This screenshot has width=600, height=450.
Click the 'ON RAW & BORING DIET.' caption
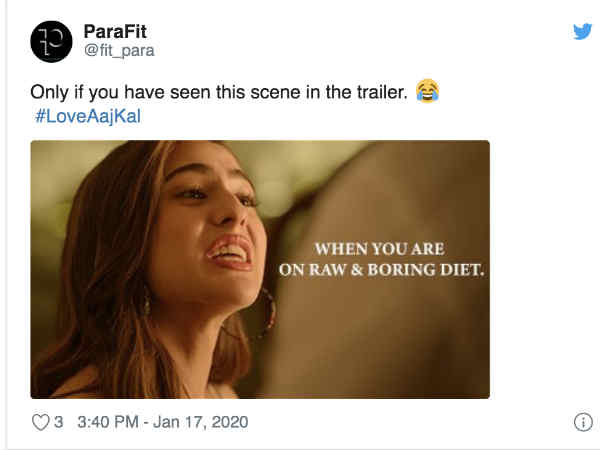381,269
